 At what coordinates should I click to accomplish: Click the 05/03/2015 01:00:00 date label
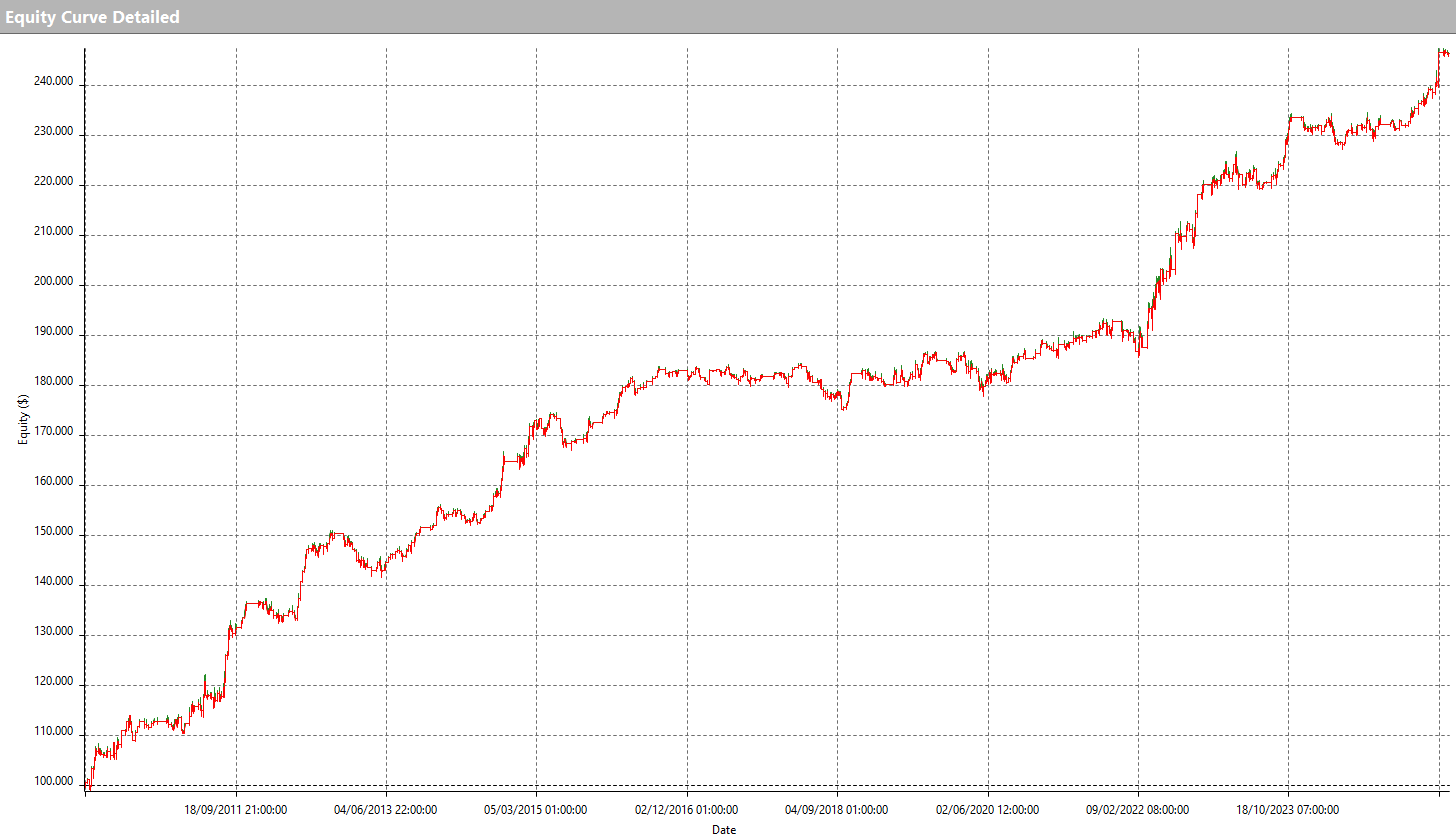click(x=536, y=810)
